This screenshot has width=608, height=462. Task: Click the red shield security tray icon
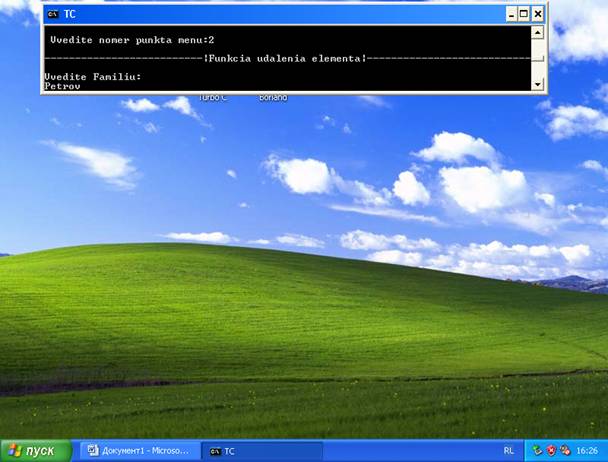click(x=551, y=451)
